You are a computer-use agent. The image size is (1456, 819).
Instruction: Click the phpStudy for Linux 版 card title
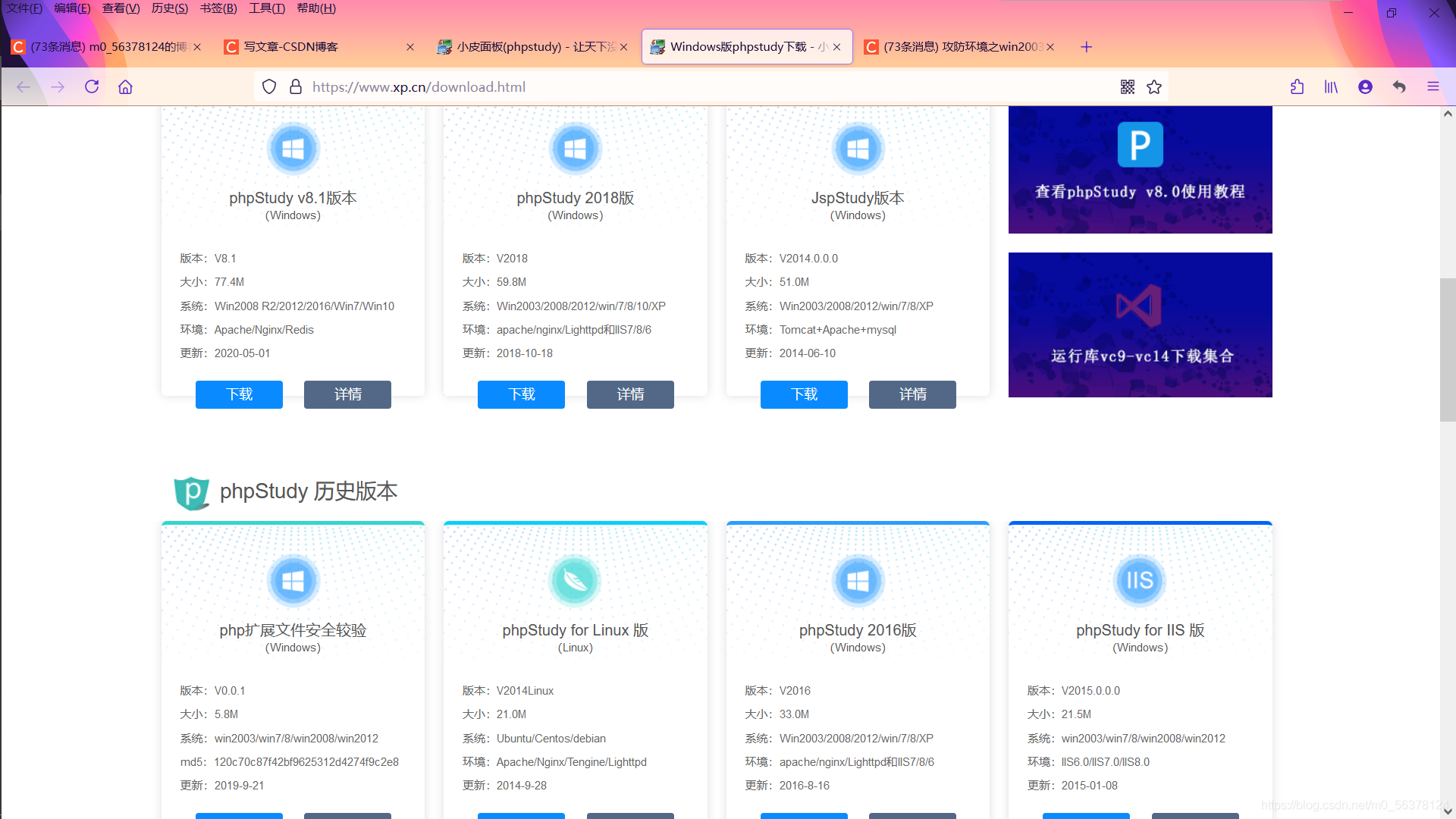(x=576, y=630)
